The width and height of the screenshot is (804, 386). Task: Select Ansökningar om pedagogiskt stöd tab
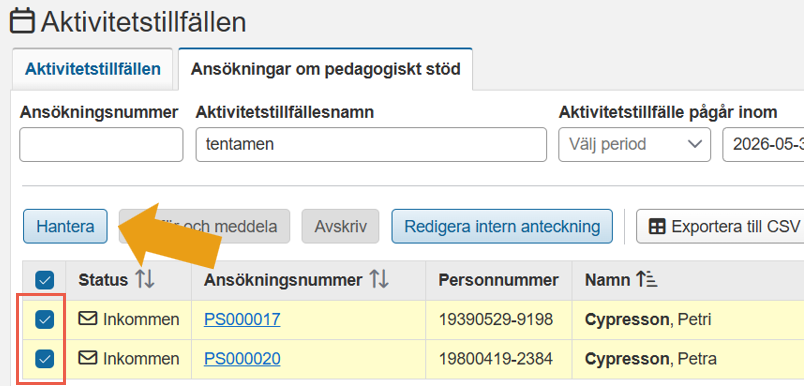[x=326, y=69]
